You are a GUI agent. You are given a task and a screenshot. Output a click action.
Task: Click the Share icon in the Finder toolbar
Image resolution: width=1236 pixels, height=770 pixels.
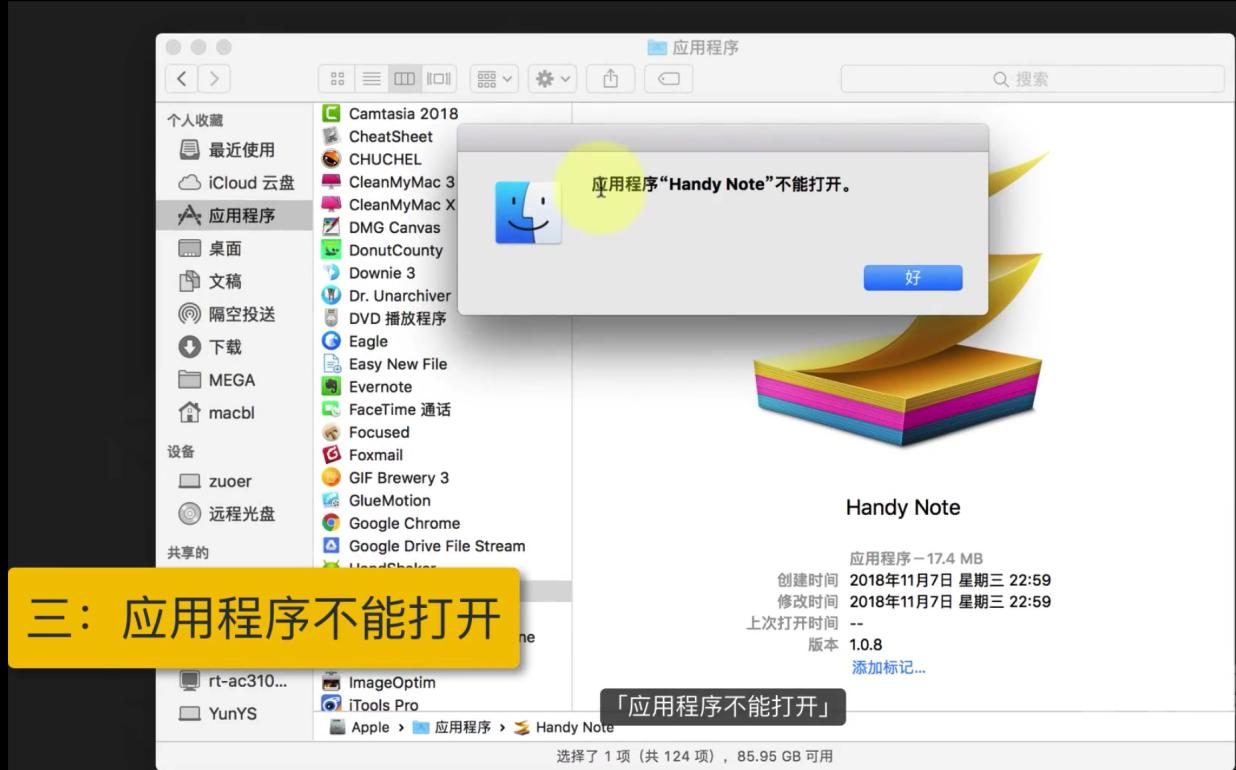pos(610,78)
